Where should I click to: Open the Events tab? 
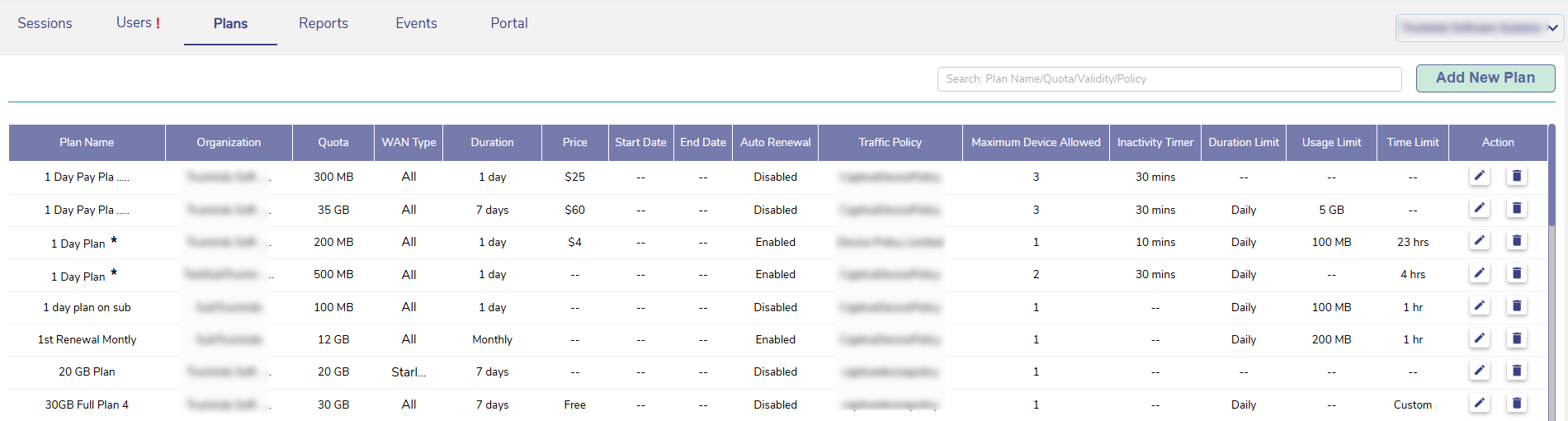[x=416, y=23]
